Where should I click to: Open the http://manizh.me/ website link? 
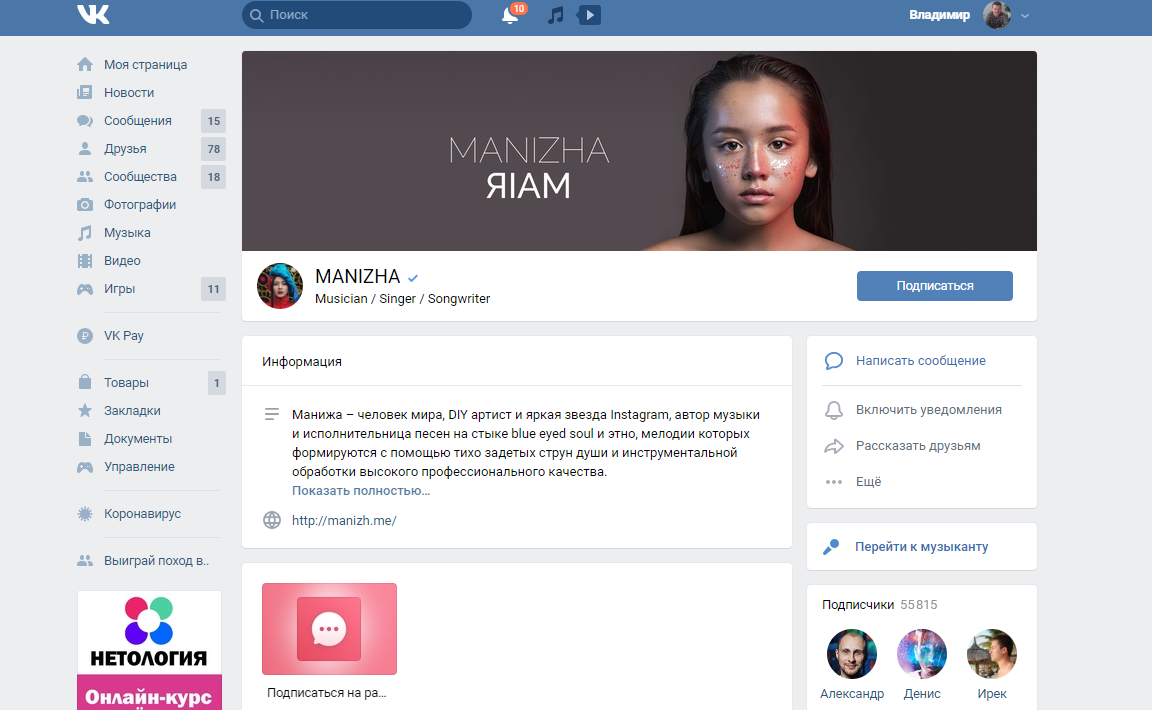(344, 520)
